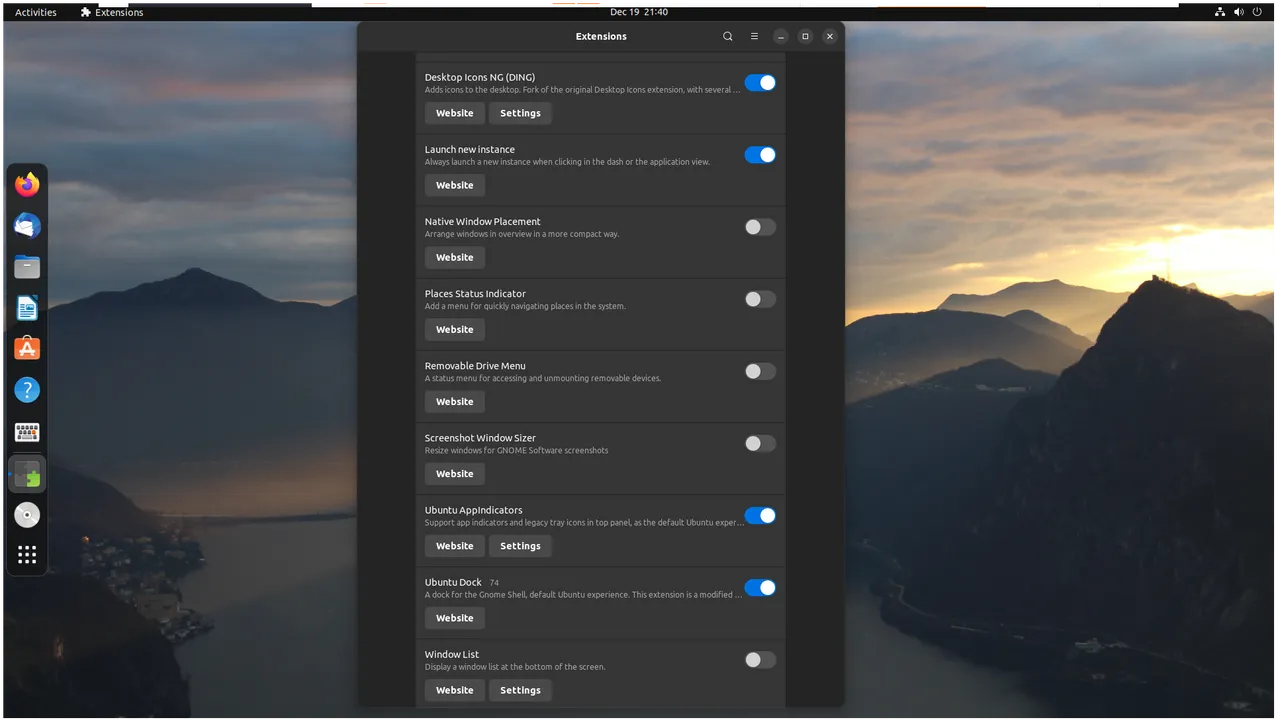Image resolution: width=1280 pixels, height=724 pixels.
Task: Click the keyboard app icon in dock
Action: pyautogui.click(x=27, y=432)
